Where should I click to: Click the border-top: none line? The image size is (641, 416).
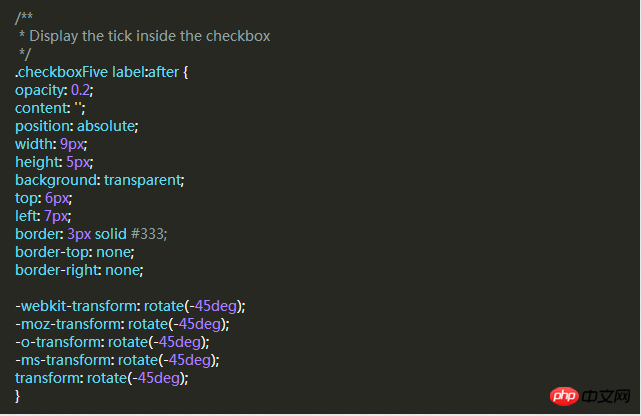pyautogui.click(x=75, y=252)
